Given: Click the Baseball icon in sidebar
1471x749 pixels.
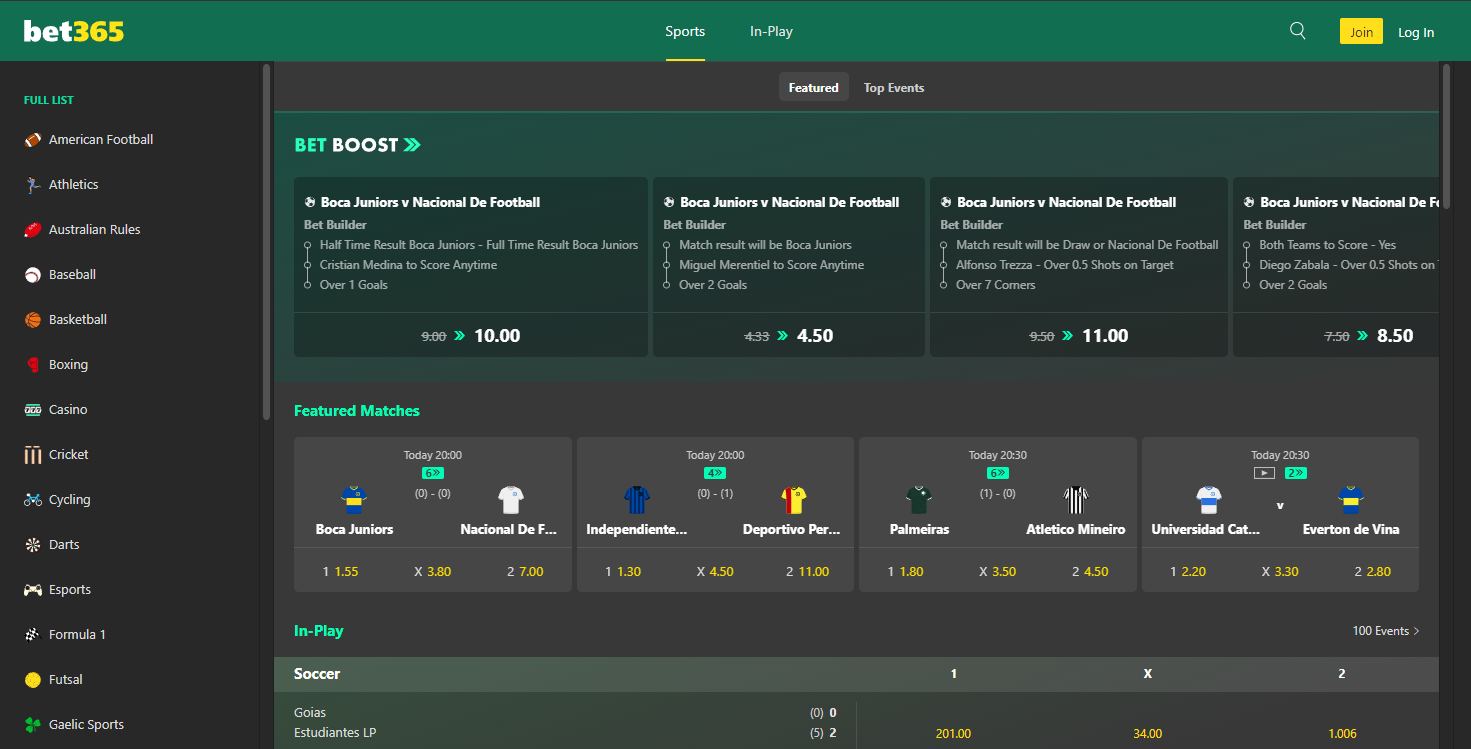Looking at the screenshot, I should coord(33,275).
